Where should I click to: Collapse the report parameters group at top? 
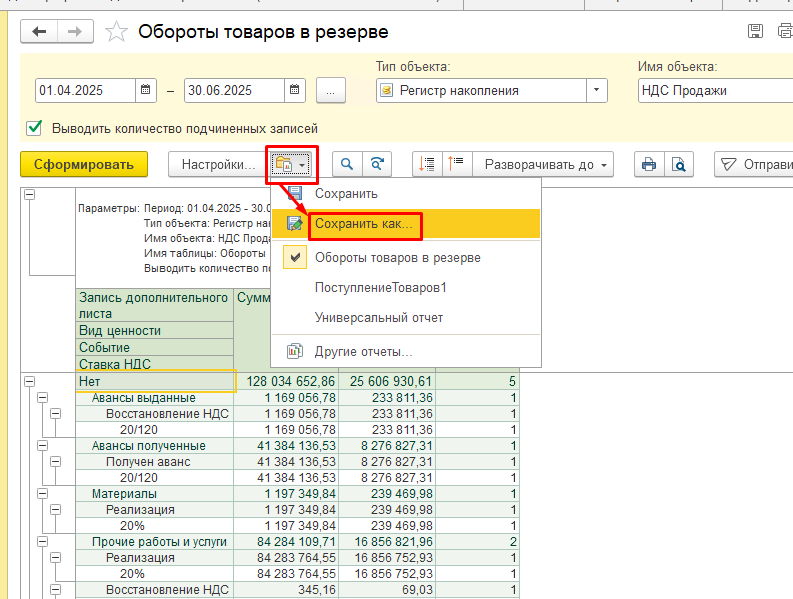(x=30, y=194)
